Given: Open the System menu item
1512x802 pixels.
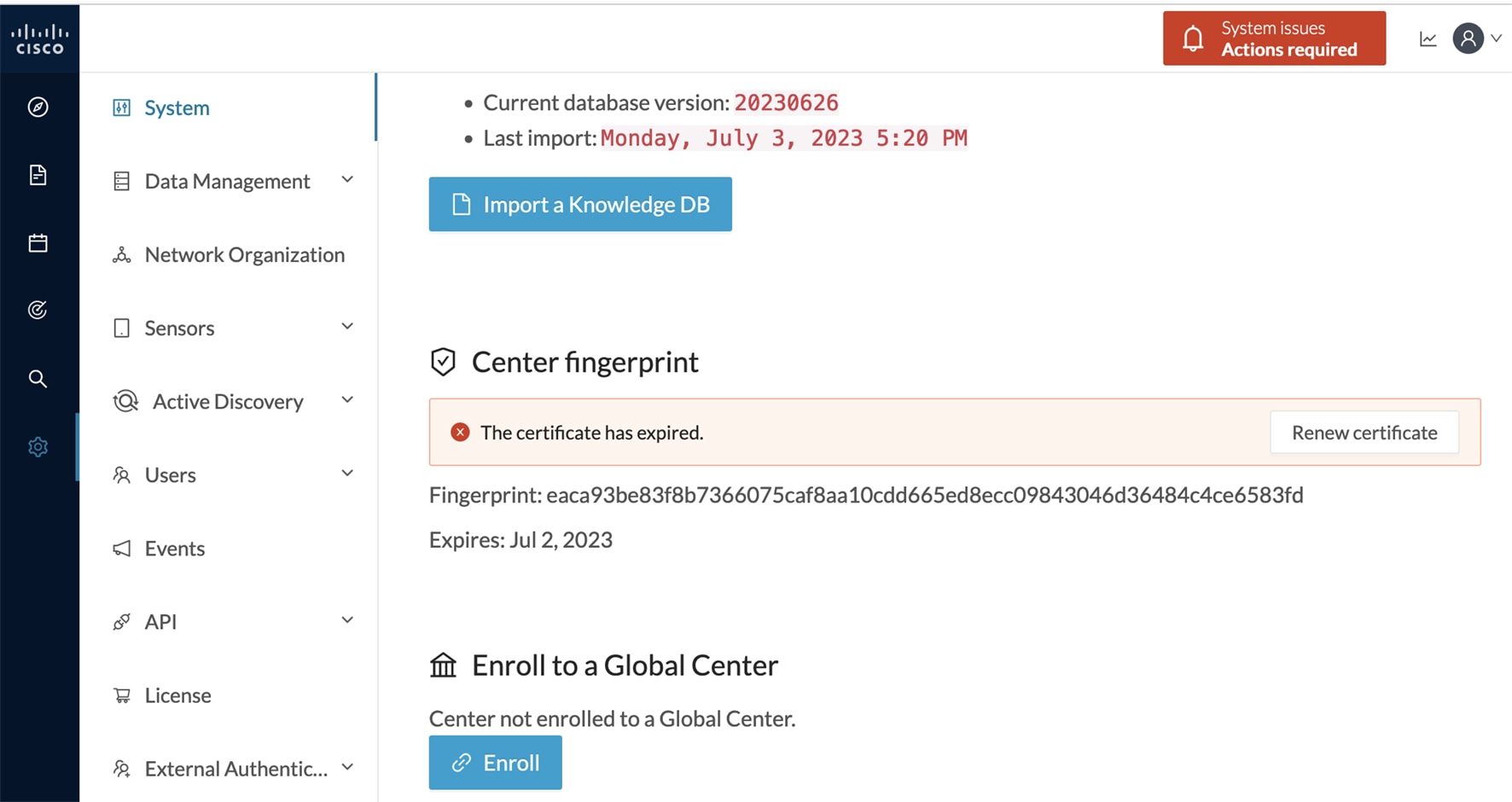Looking at the screenshot, I should tap(177, 108).
